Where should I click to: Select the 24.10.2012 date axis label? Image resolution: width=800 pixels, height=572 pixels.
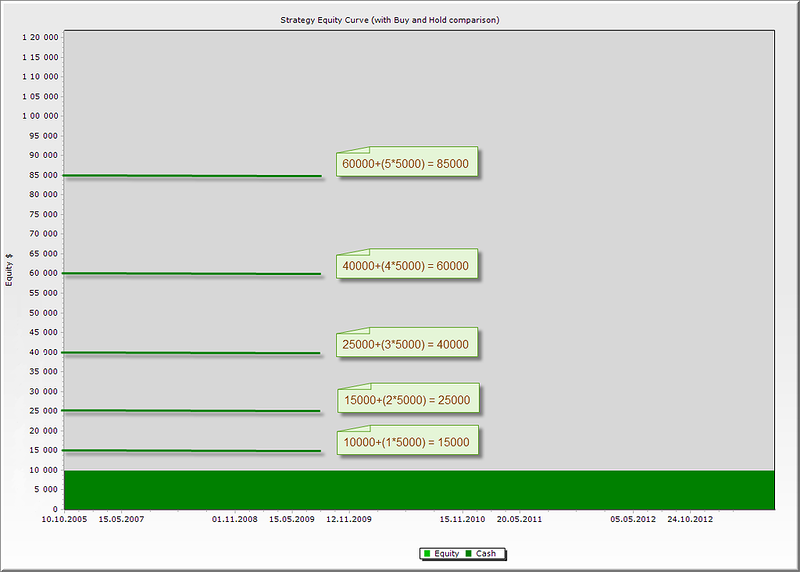690,520
